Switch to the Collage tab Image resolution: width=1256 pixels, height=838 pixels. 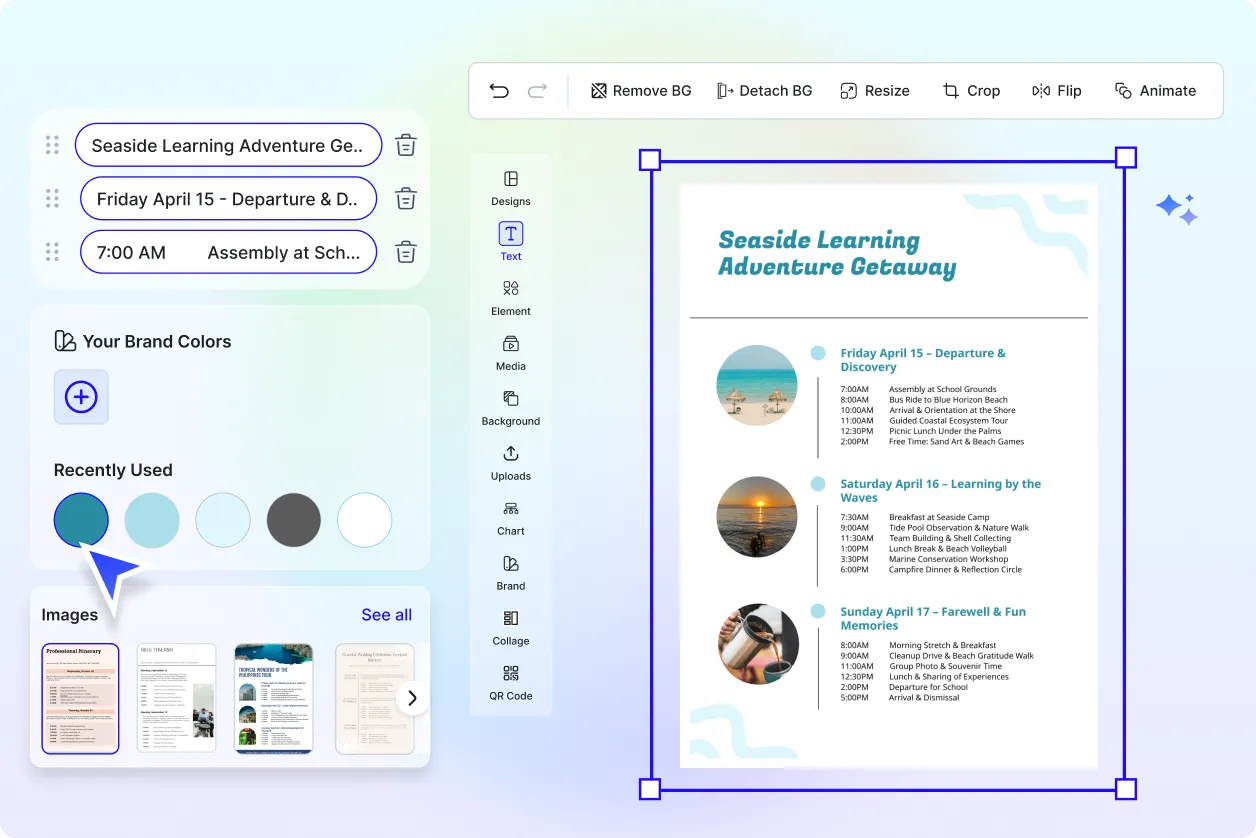pyautogui.click(x=510, y=628)
